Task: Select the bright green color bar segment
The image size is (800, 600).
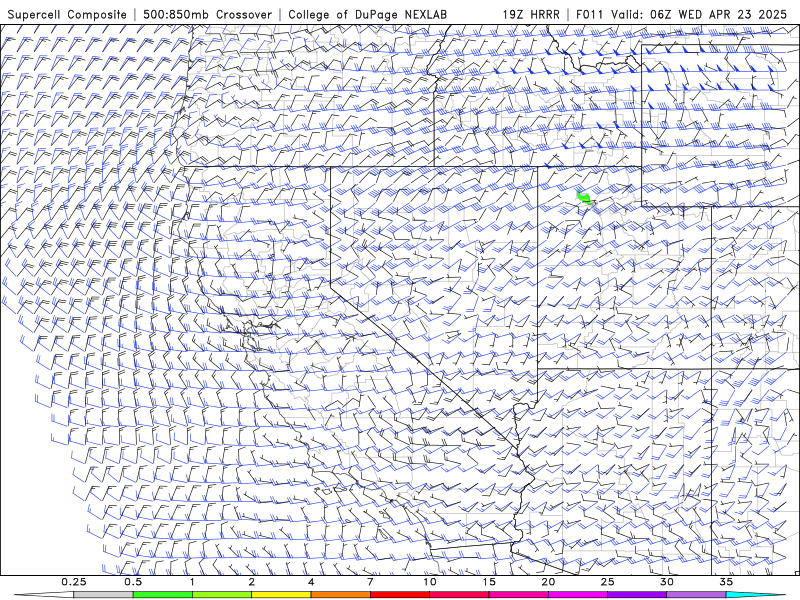Action: click(163, 595)
